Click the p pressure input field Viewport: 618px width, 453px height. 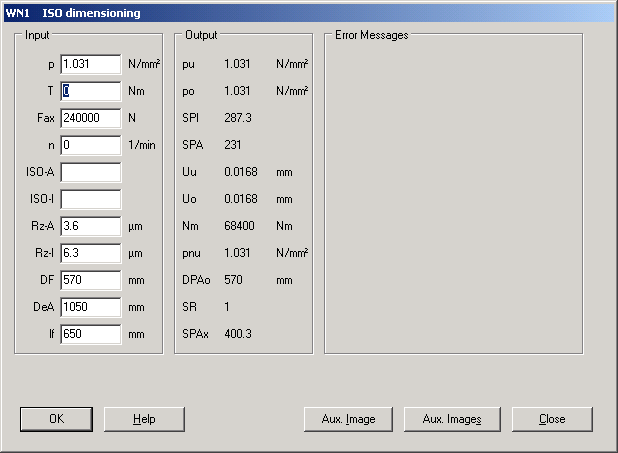[x=90, y=64]
